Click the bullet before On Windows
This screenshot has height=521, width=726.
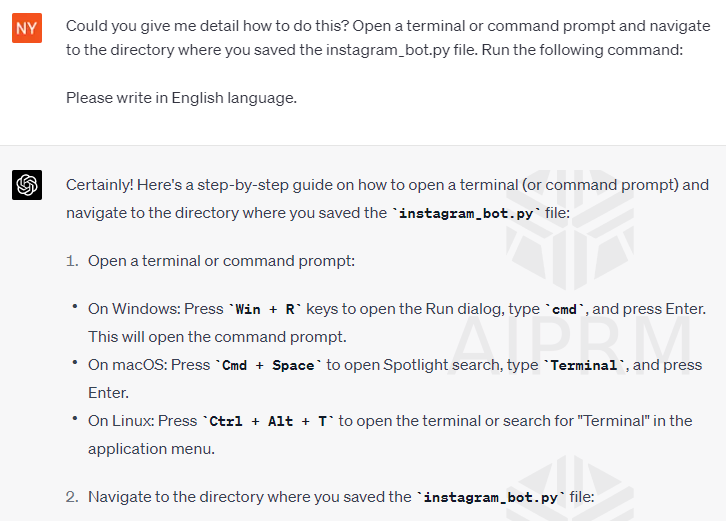tap(75, 306)
